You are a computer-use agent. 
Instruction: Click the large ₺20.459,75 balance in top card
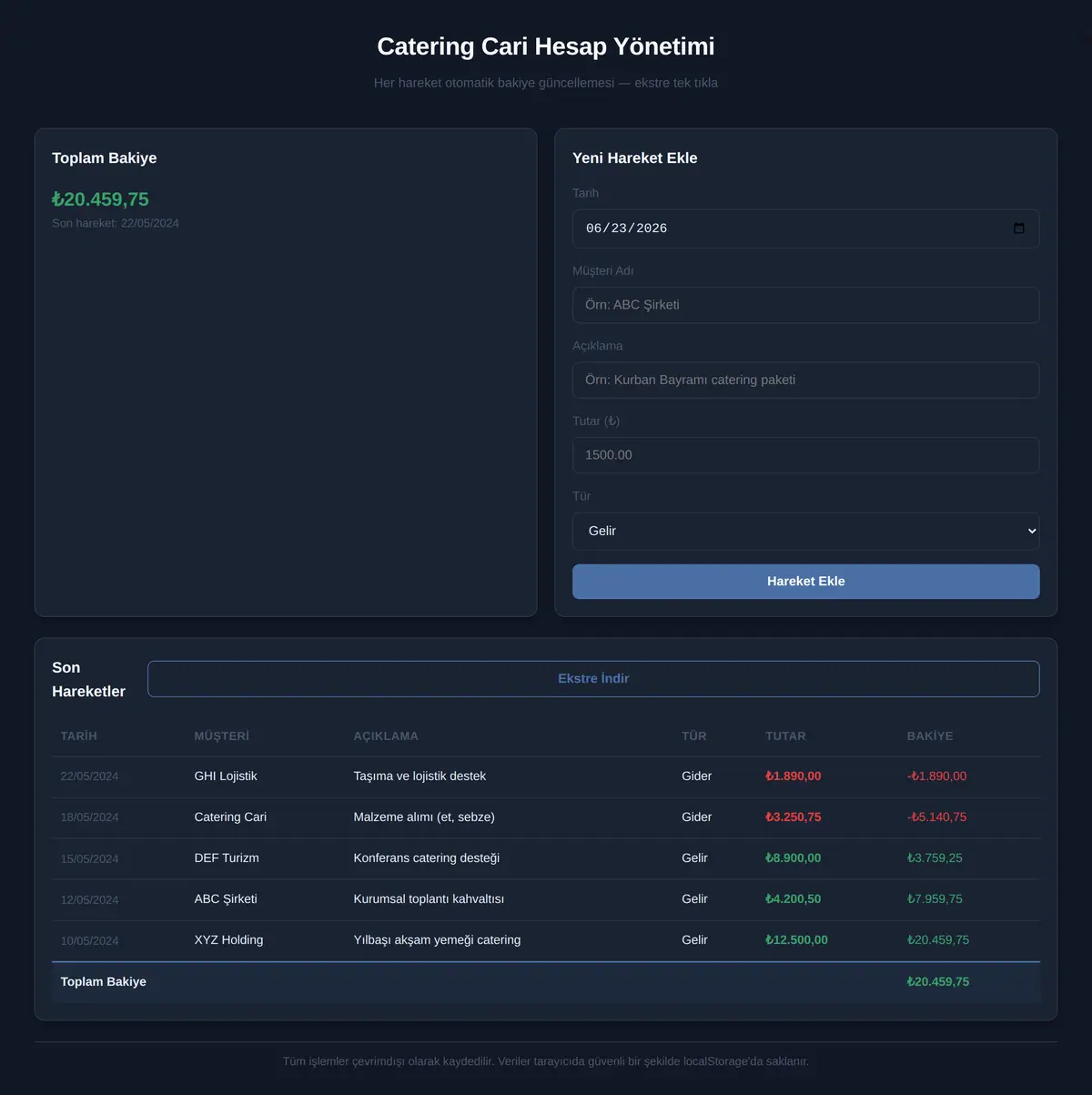tap(100, 199)
